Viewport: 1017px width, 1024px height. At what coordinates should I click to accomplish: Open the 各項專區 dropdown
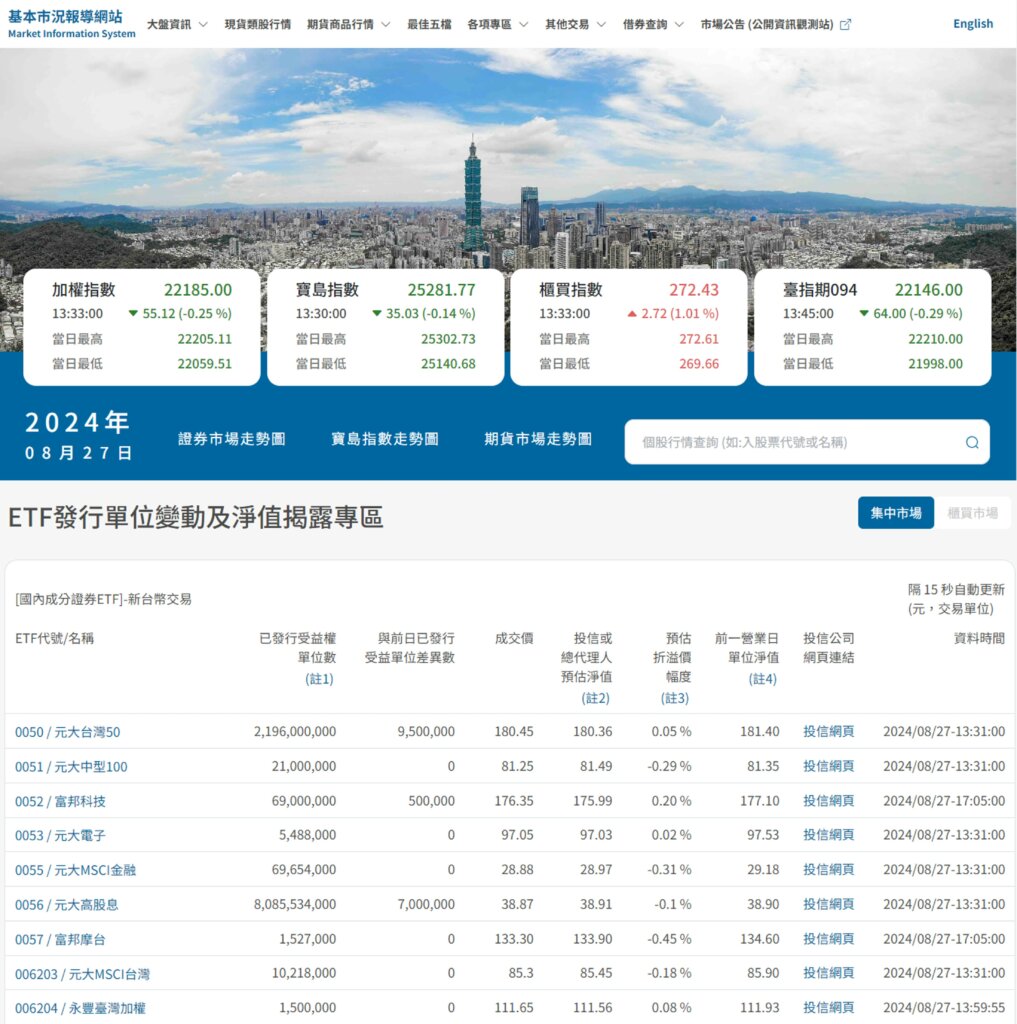489,24
